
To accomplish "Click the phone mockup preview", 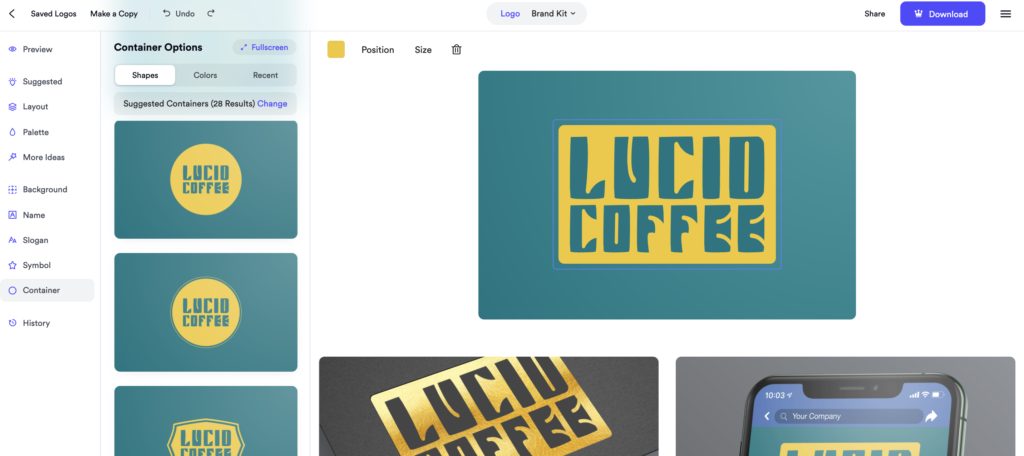I will click(845, 406).
